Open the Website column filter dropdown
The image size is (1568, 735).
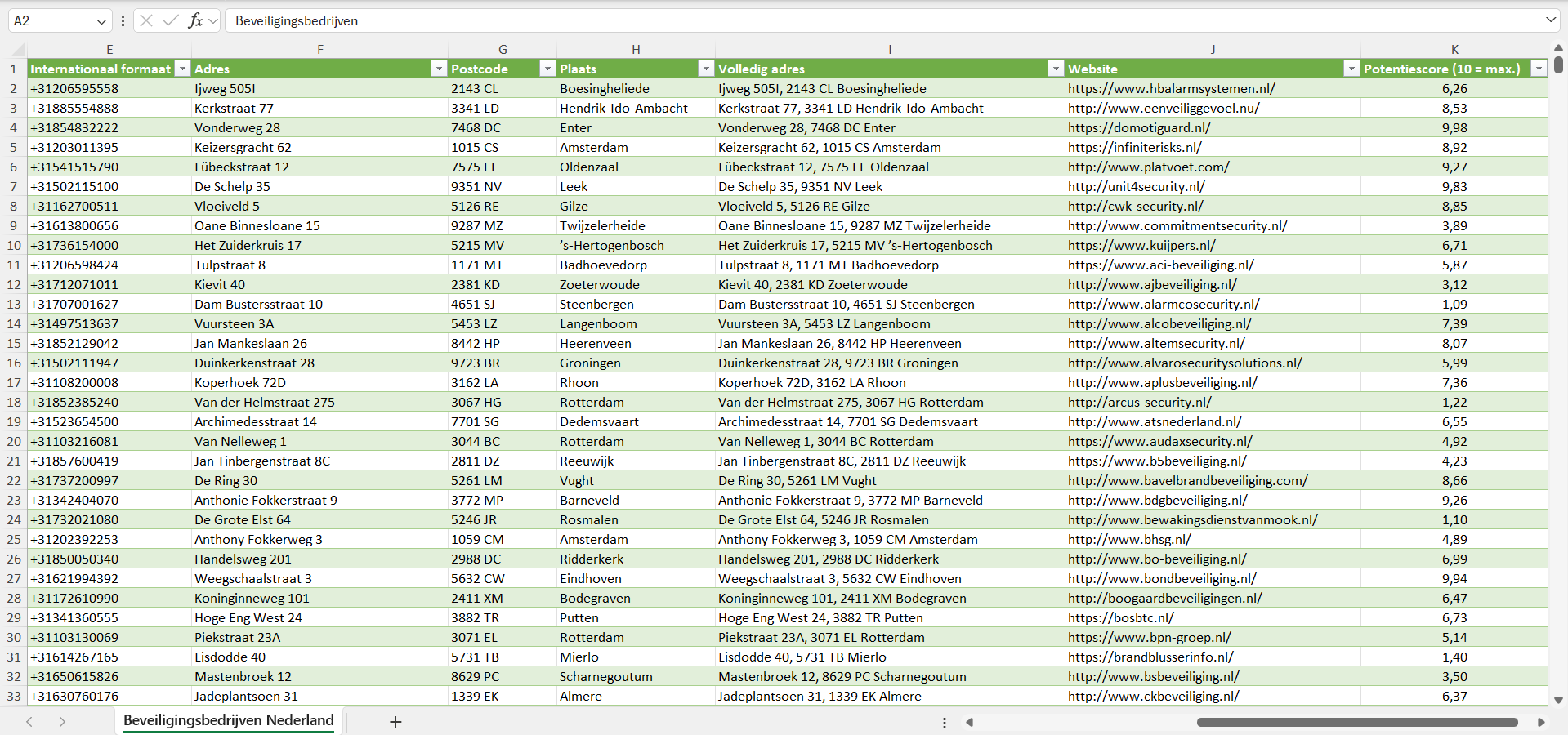coord(1351,69)
